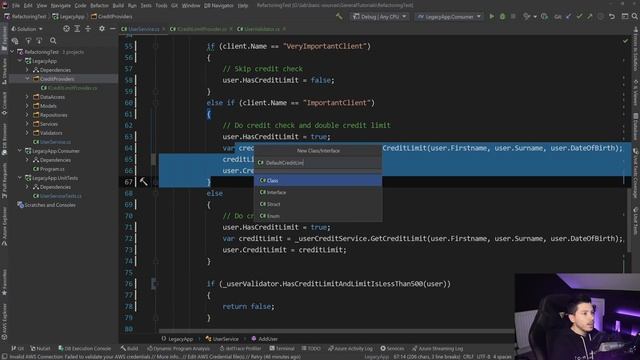Screen dimensions: 640x360
Task: Open Dynamic Program Analysis tool window
Action: tap(178, 349)
